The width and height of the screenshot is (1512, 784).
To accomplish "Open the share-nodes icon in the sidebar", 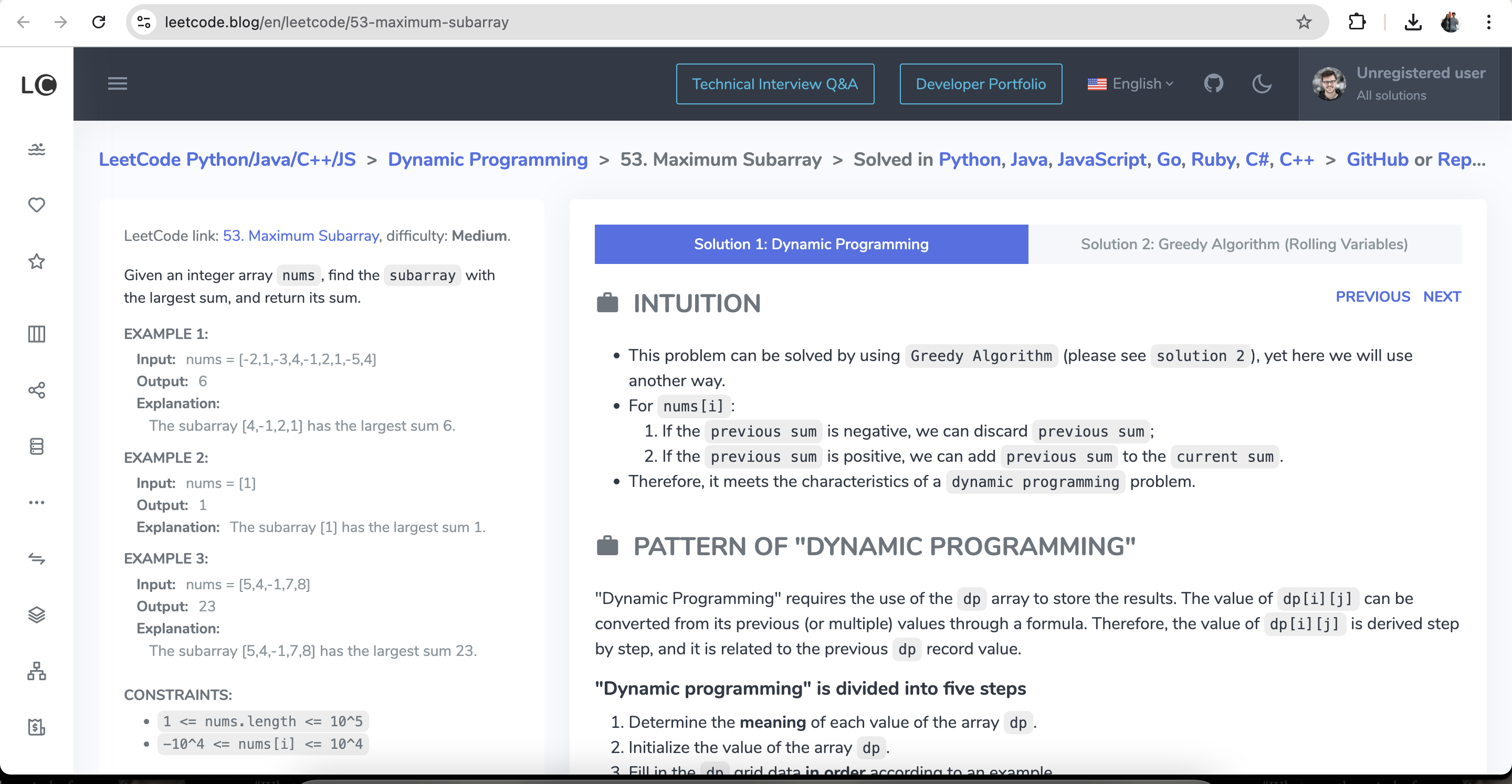I will [36, 390].
